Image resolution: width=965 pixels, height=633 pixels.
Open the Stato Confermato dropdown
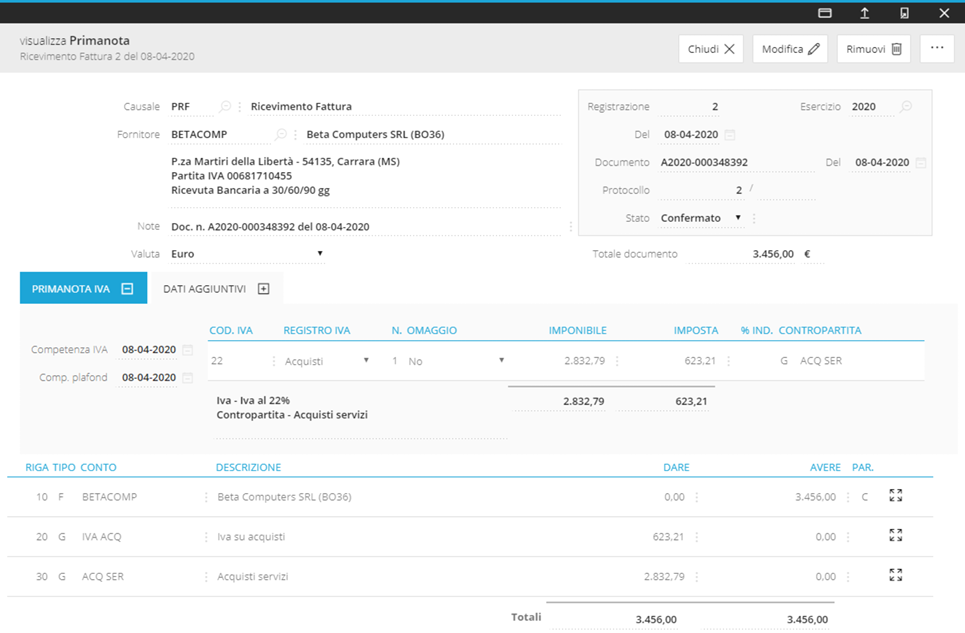(x=738, y=218)
